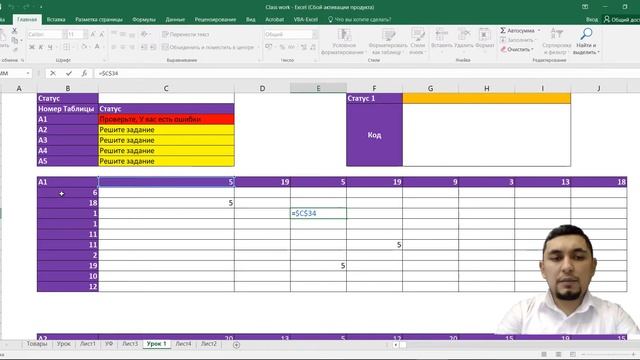Viewport: 640px width, 360px height.
Task: Click the Вход sign-in link
Action: tap(592, 20)
